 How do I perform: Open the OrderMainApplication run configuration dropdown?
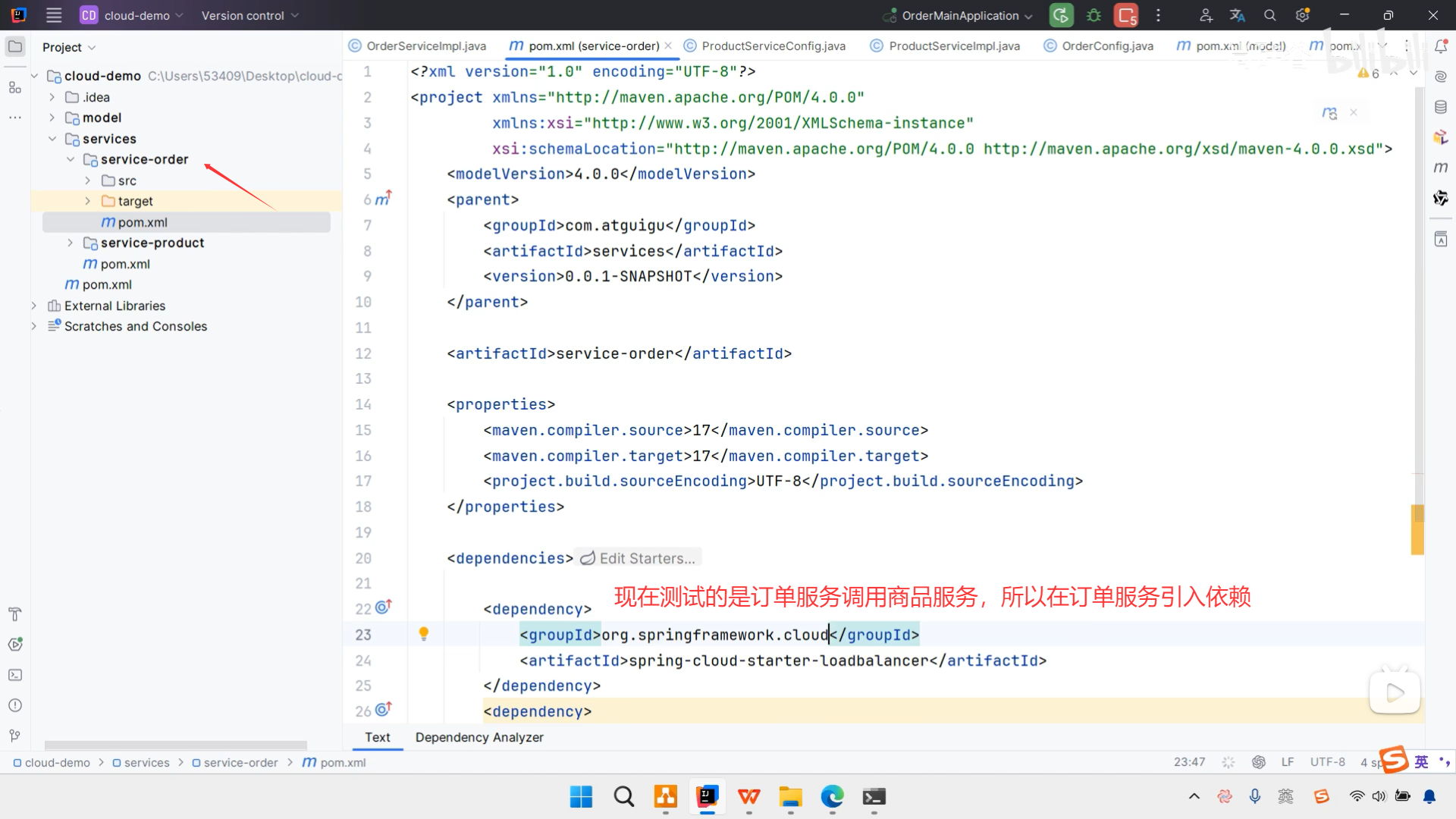959,15
